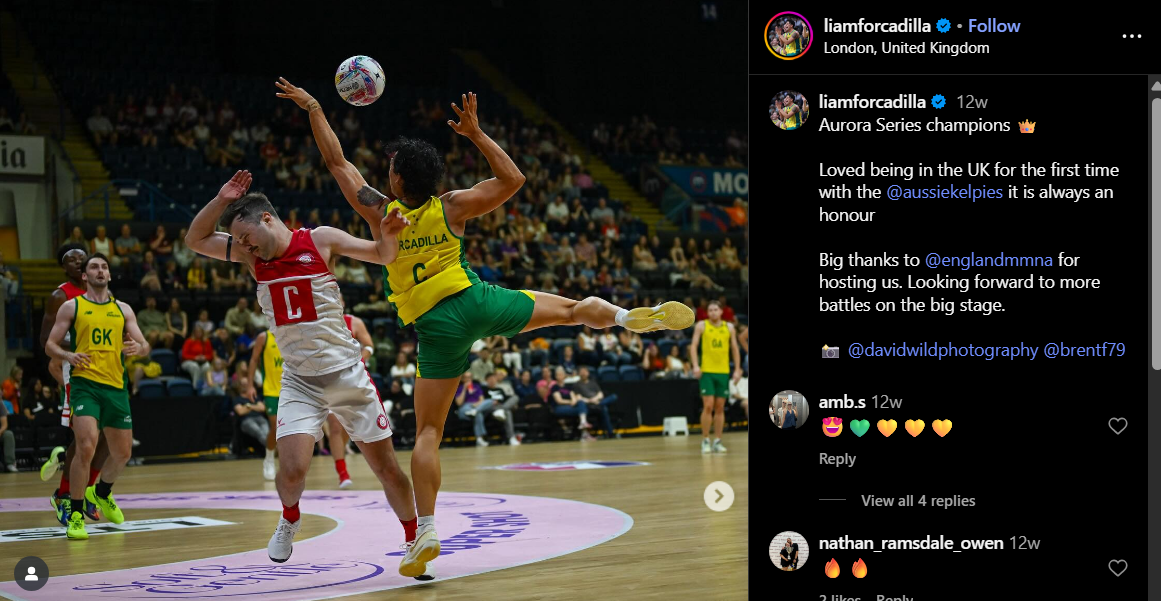Show tagged people icon on photo
Screen dimensions: 1161x601
pos(31,574)
